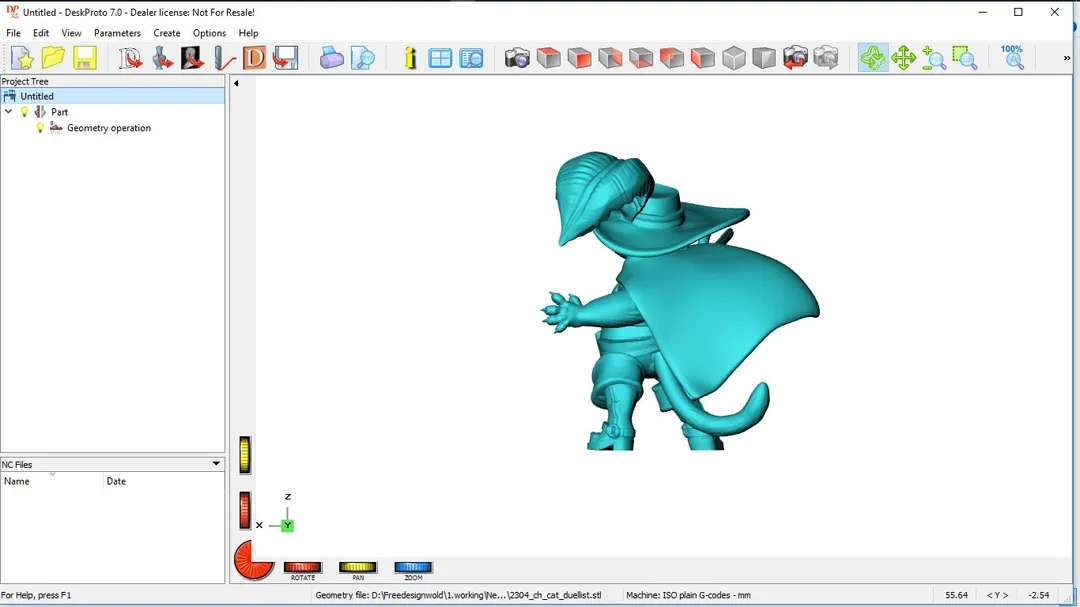Toggle the Geometry operation lightbulb visibility
Screen dimensions: 1080x607
[40, 127]
